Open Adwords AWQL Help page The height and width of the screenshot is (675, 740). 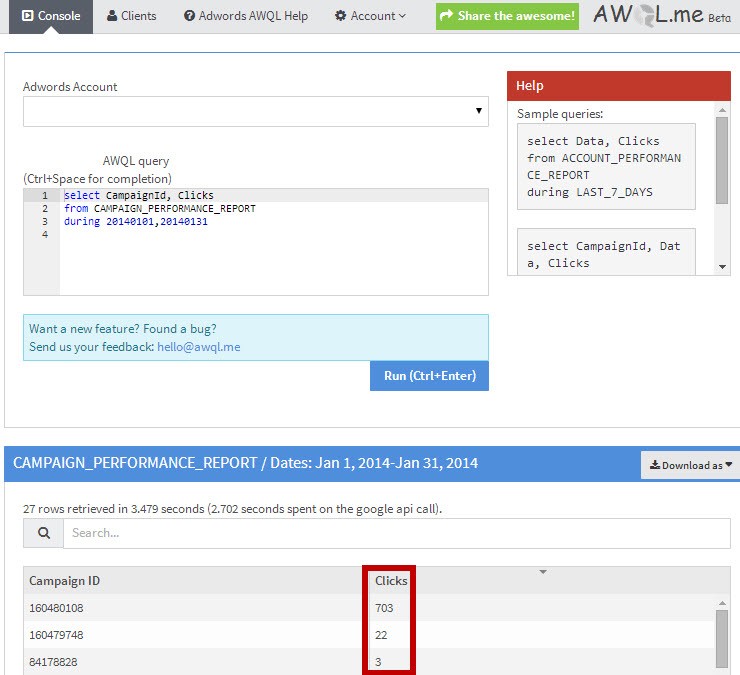[245, 16]
